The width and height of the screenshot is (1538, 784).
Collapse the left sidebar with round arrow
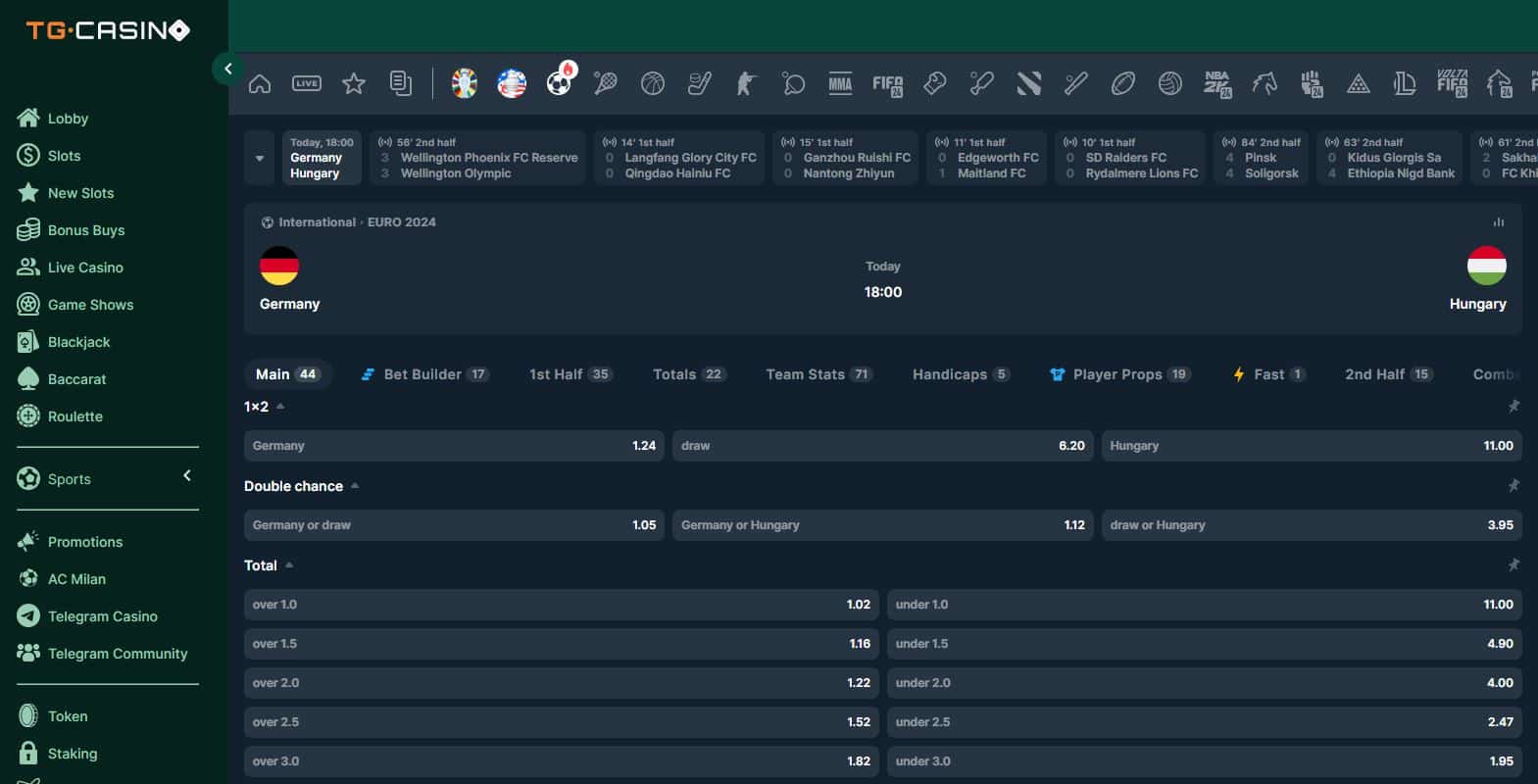point(228,69)
